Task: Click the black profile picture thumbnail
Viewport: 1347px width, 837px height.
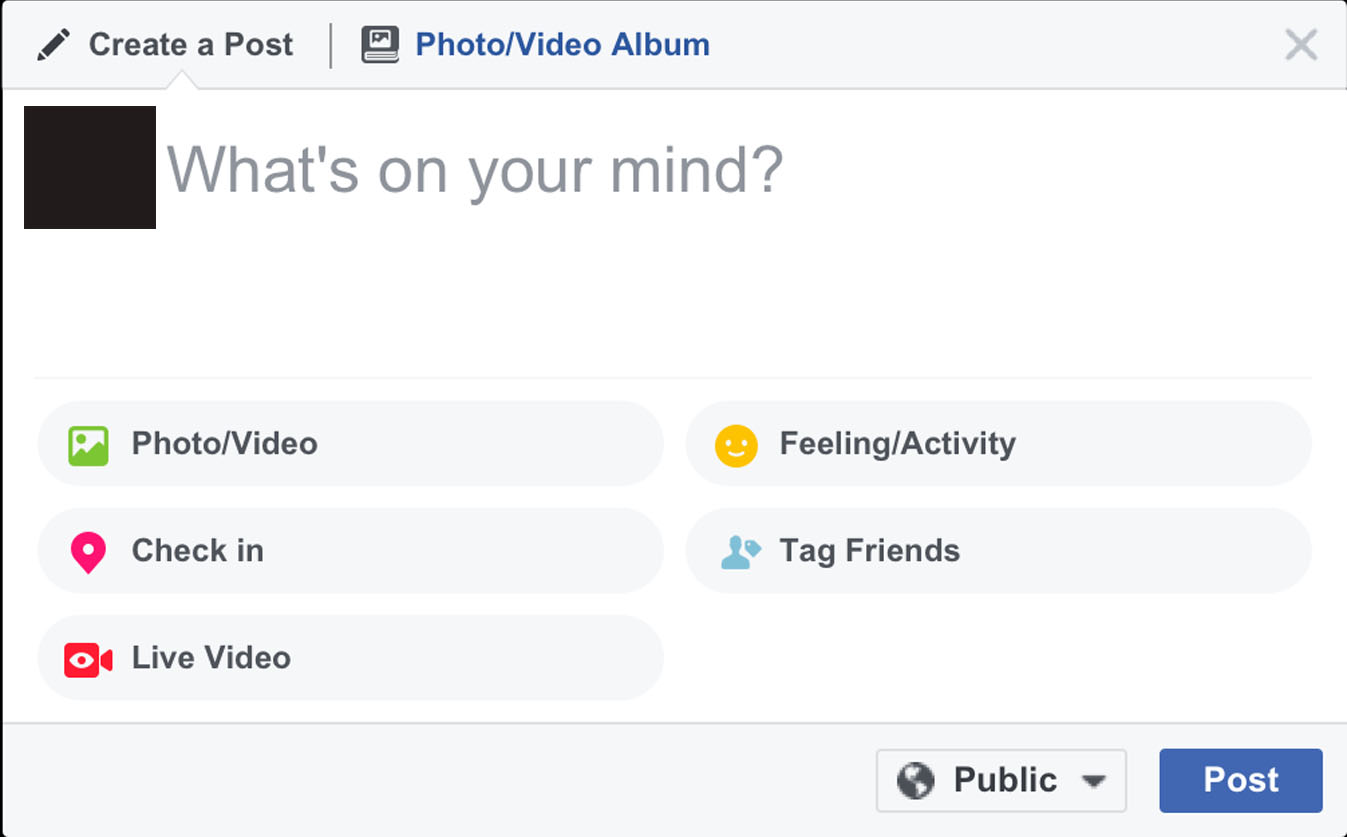Action: 90,167
